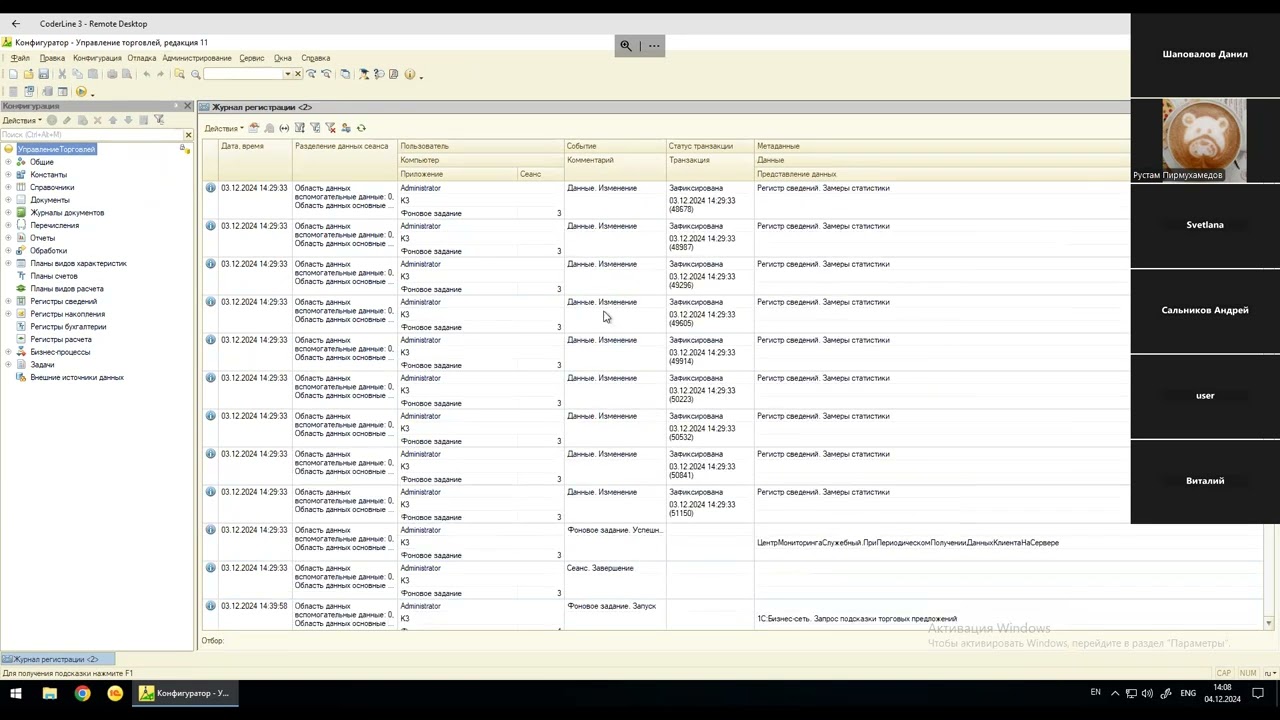This screenshot has width=1280, height=720.
Task: Click the add icon in Конфигурация panel
Action: (52, 120)
